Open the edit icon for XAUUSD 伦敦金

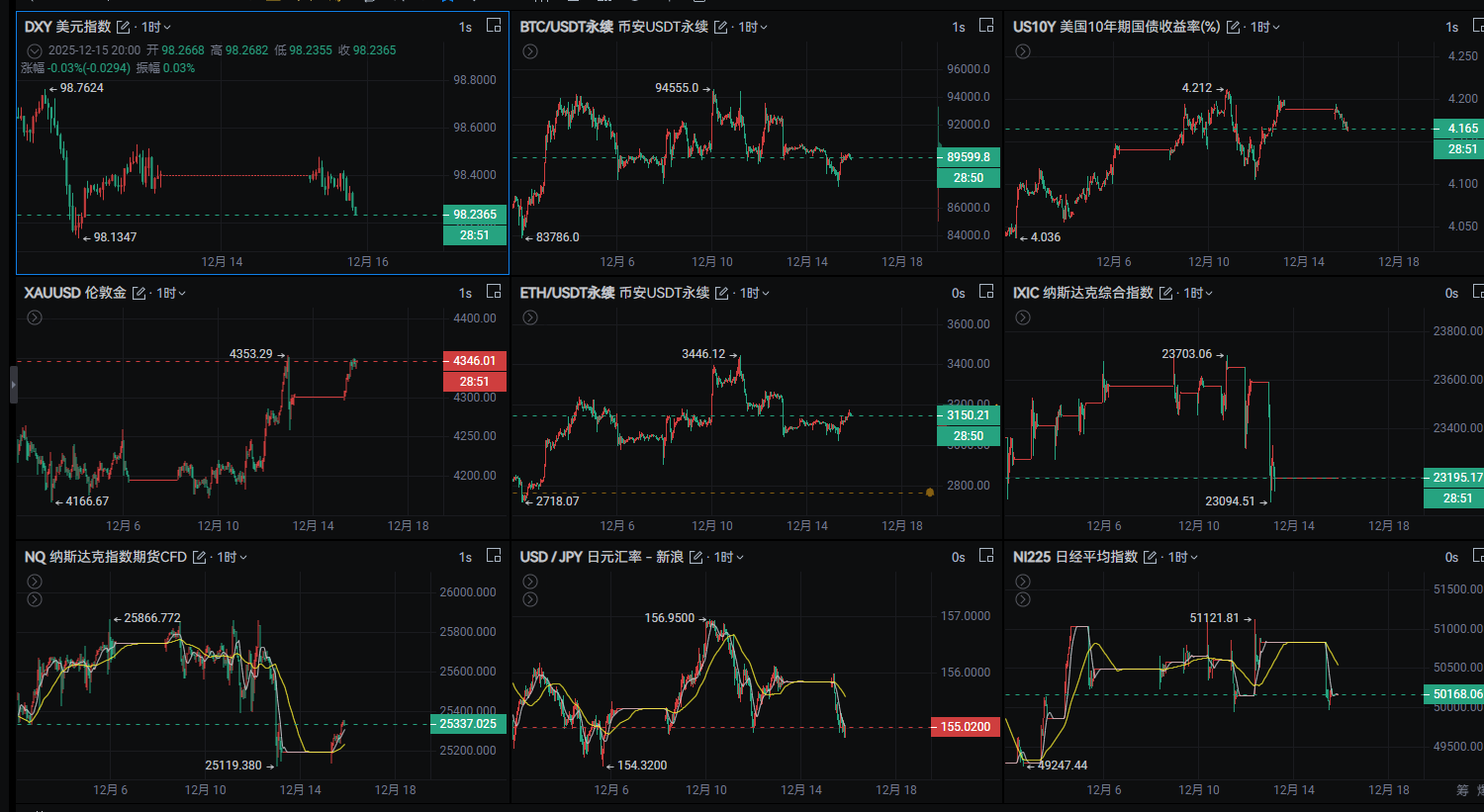139,293
